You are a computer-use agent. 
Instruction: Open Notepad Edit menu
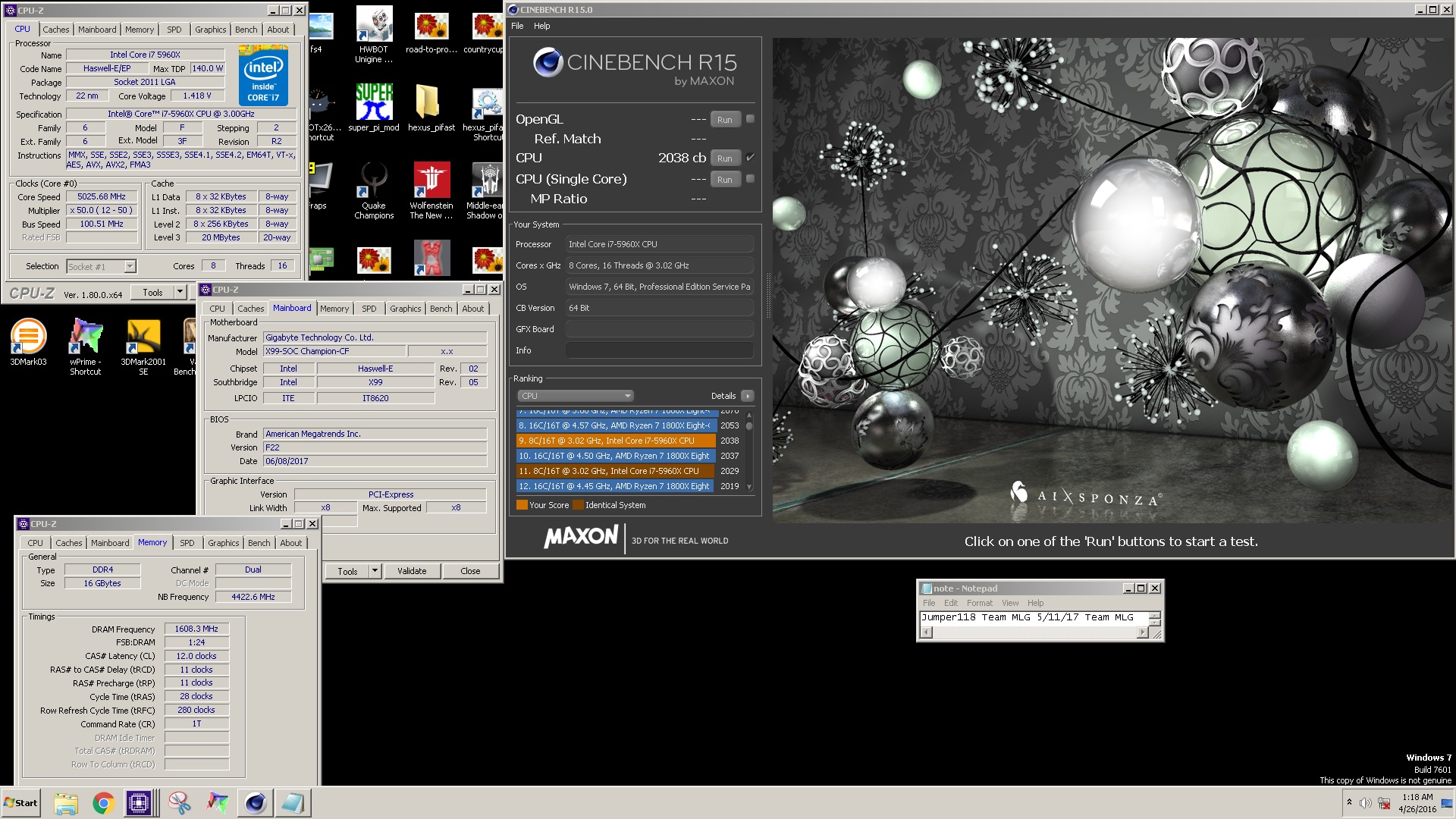click(951, 603)
